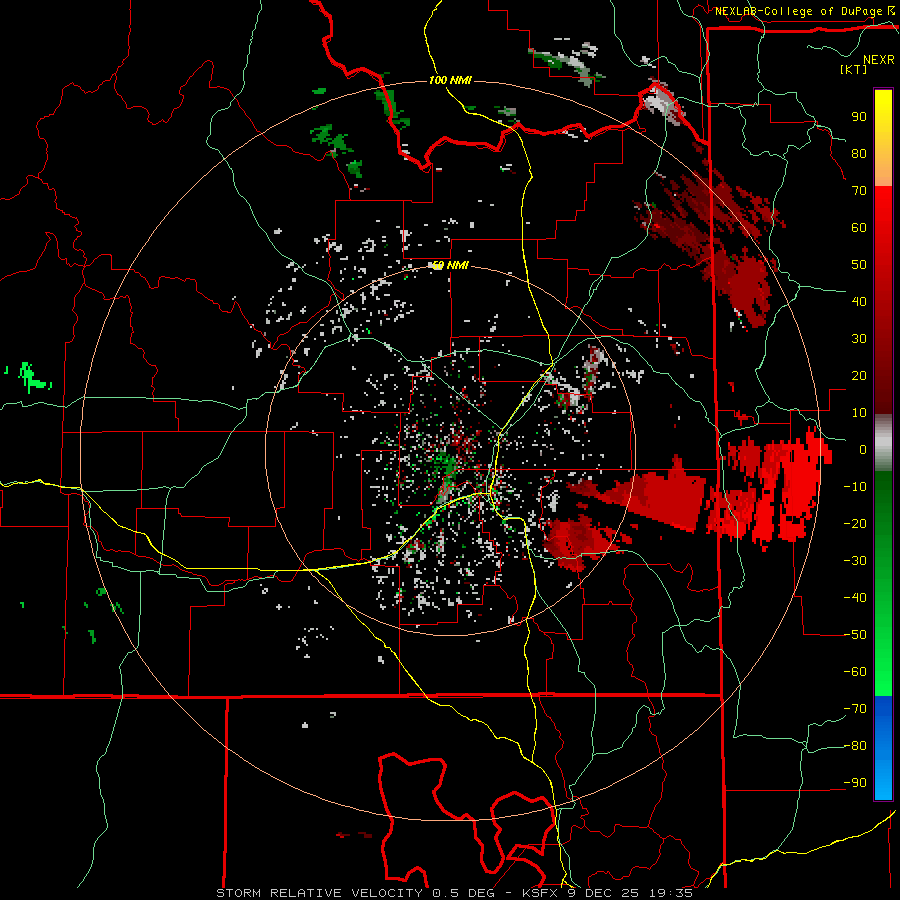Viewport: 900px width, 900px height.
Task: Select the -50 value on velocity scale
Action: (855, 635)
